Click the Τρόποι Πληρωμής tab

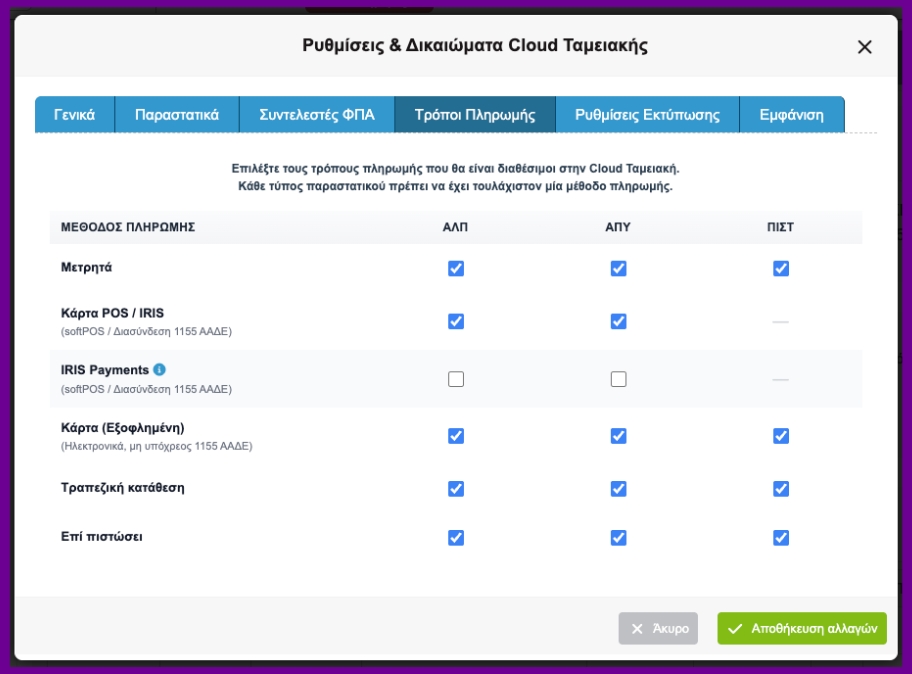(475, 114)
